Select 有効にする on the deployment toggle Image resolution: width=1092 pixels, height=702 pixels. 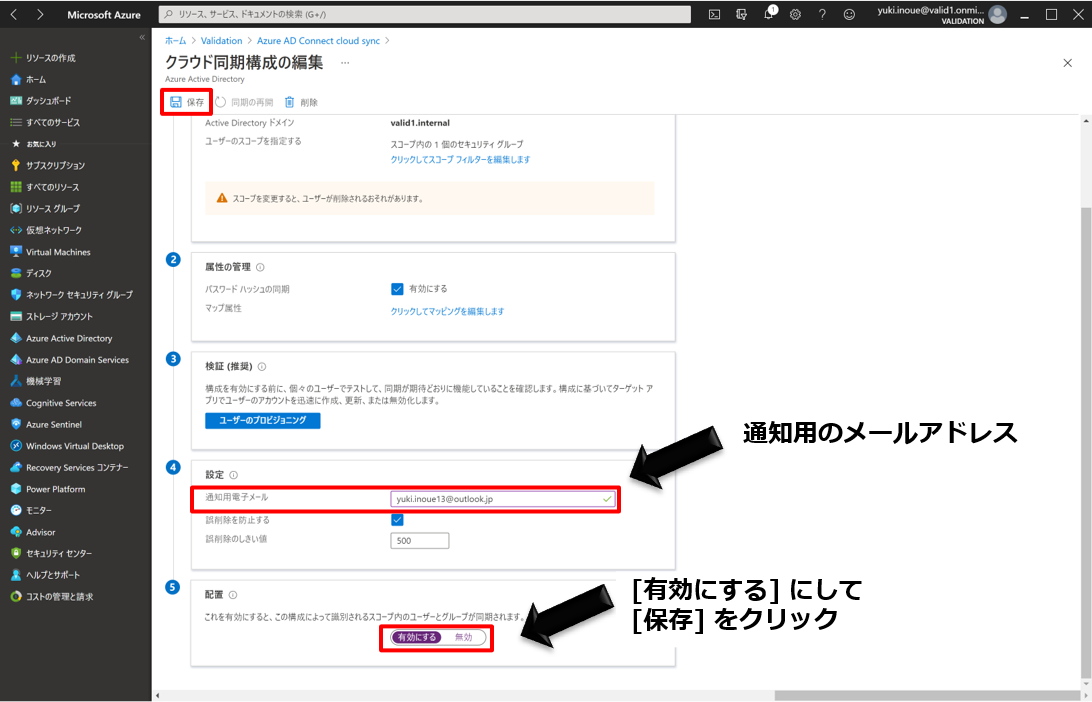click(416, 637)
